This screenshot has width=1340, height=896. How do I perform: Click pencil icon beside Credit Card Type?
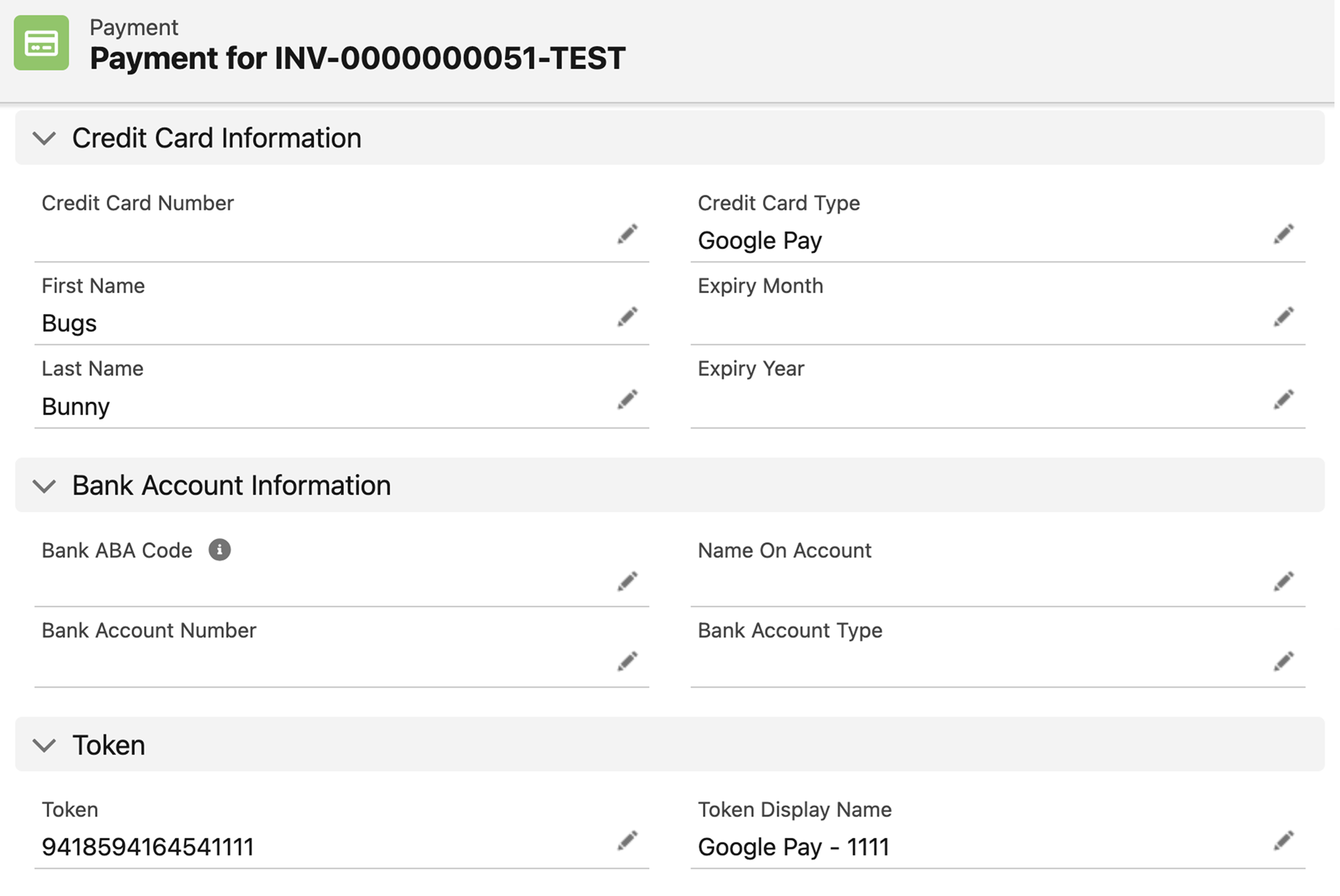click(1283, 235)
